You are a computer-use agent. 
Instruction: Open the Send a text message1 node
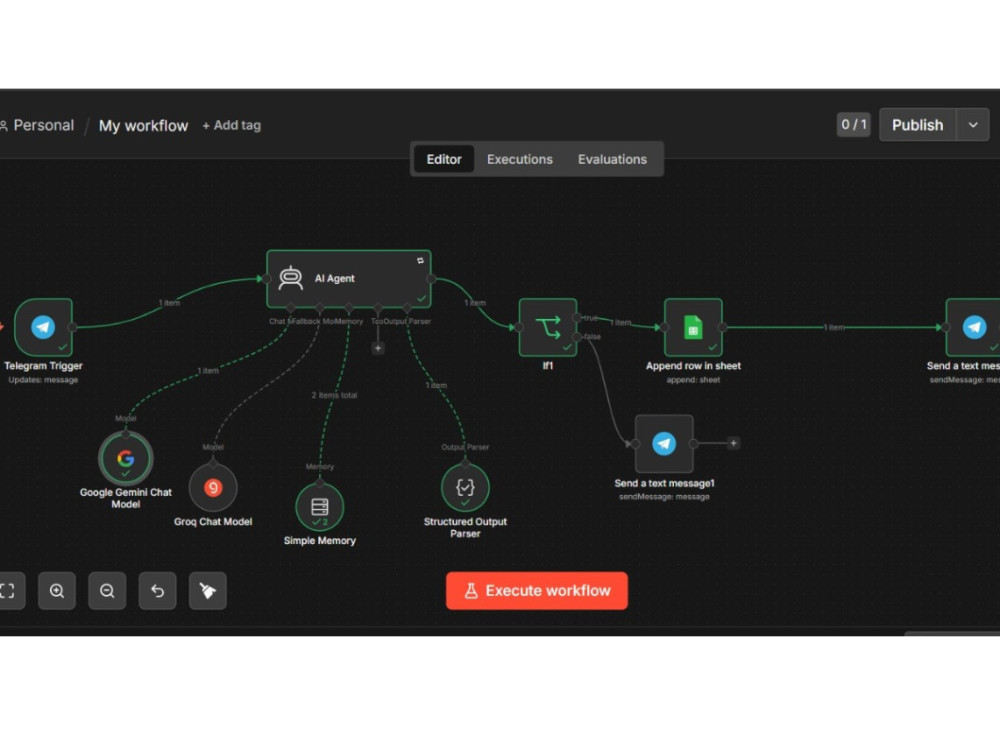tap(664, 443)
